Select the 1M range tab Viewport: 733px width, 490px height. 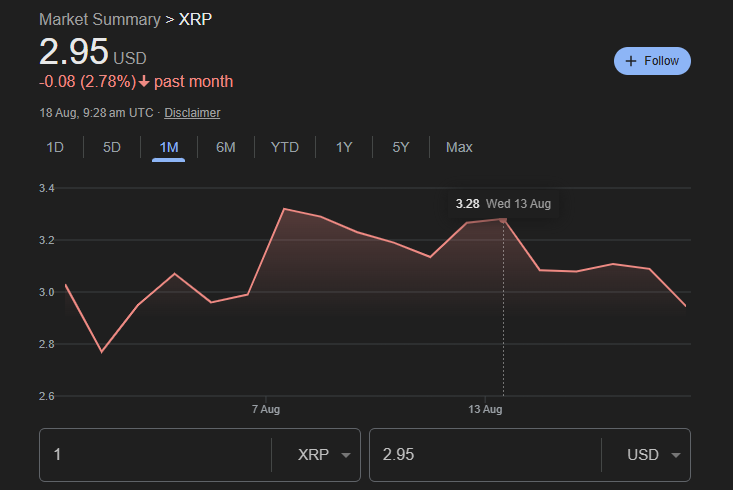[169, 147]
